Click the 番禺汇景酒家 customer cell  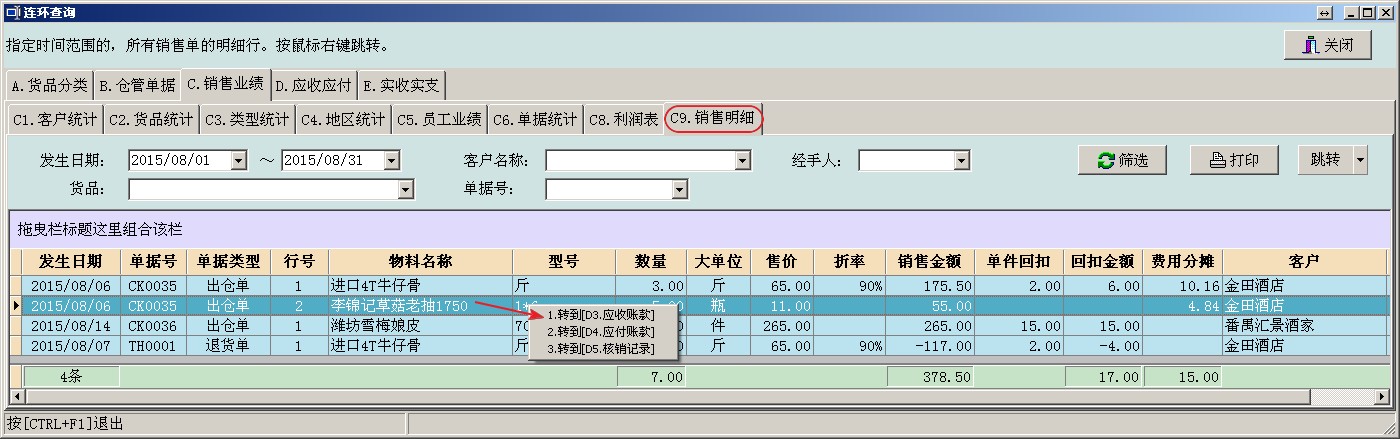click(1303, 325)
